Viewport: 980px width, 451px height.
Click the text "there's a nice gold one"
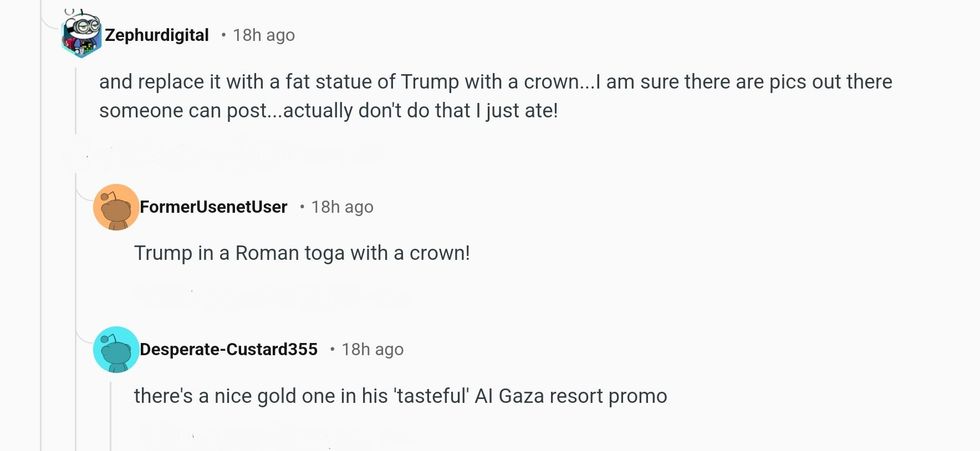[227, 396]
